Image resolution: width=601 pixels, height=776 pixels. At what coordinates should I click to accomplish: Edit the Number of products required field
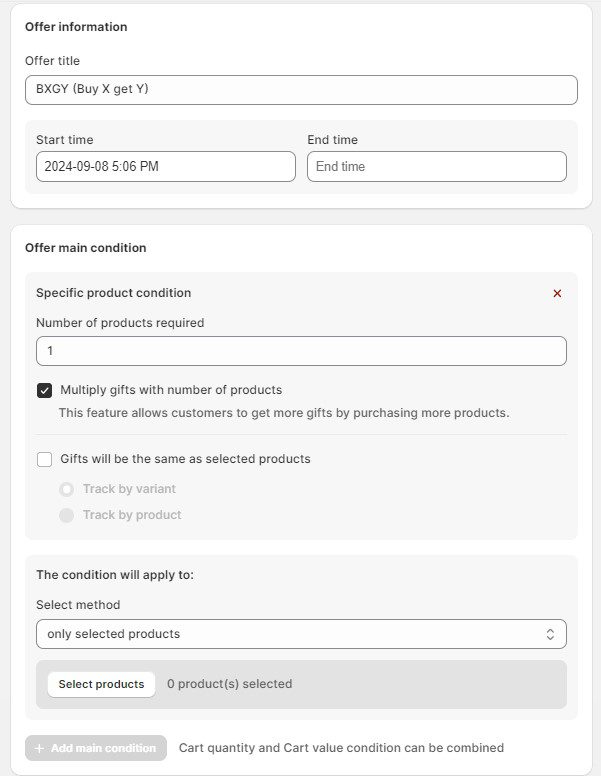pyautogui.click(x=300, y=351)
